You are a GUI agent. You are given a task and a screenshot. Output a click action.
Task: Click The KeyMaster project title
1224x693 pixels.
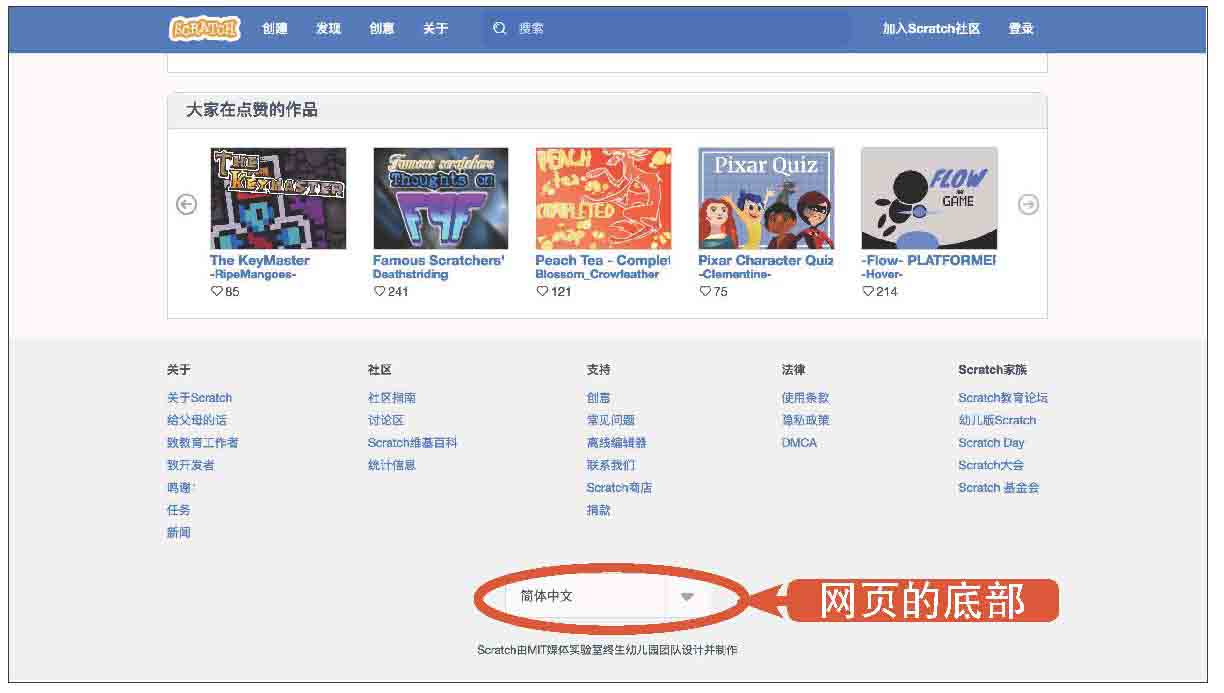click(x=260, y=260)
